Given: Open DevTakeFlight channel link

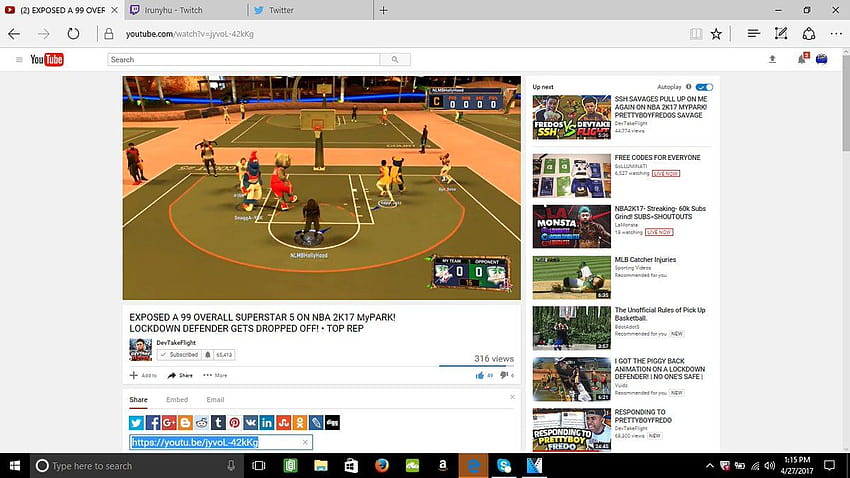Looking at the screenshot, I should pyautogui.click(x=176, y=343).
